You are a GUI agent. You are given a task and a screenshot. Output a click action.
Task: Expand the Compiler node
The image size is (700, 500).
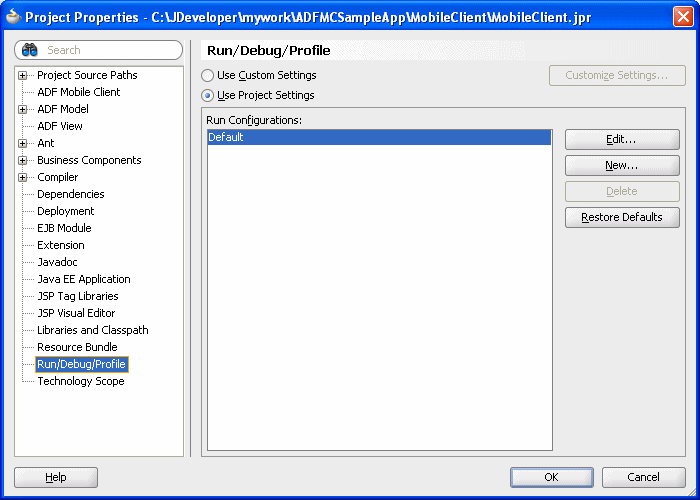(22, 177)
